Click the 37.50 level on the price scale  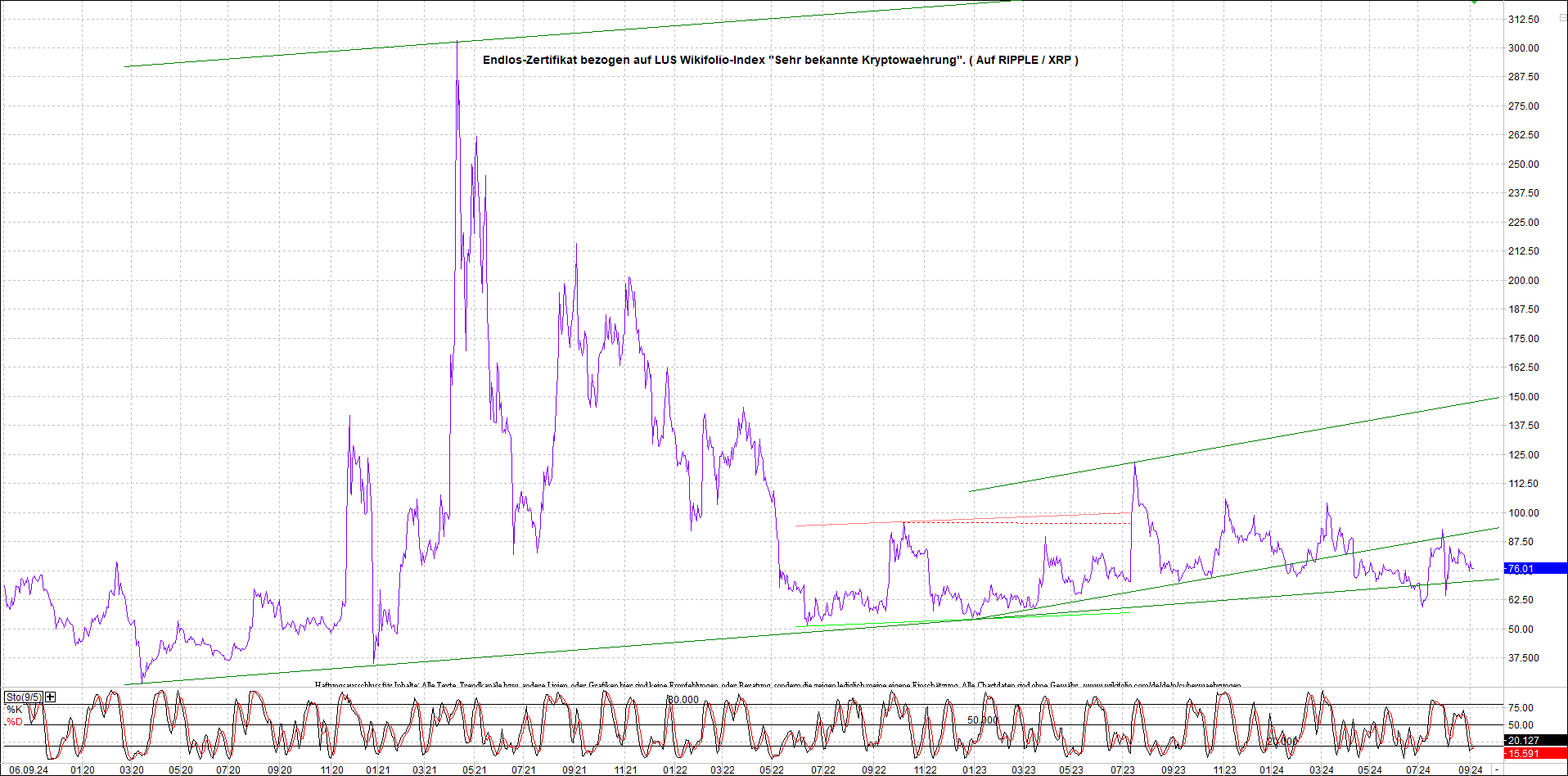click(x=1523, y=657)
